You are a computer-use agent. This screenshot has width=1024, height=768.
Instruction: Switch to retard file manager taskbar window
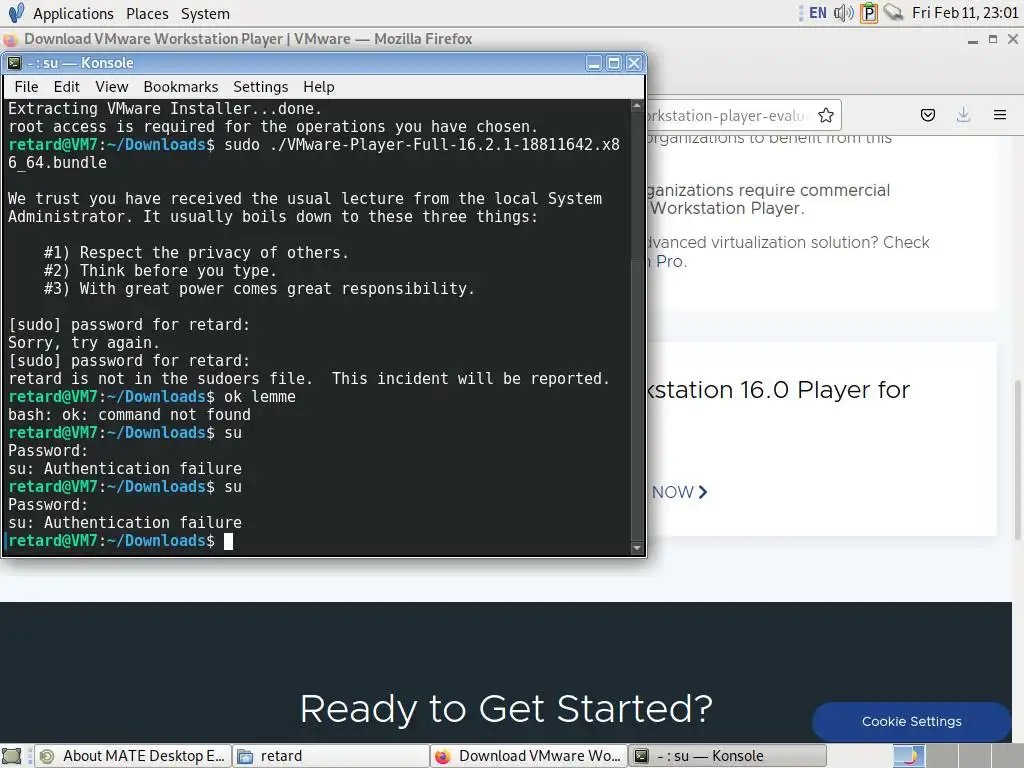(330, 756)
